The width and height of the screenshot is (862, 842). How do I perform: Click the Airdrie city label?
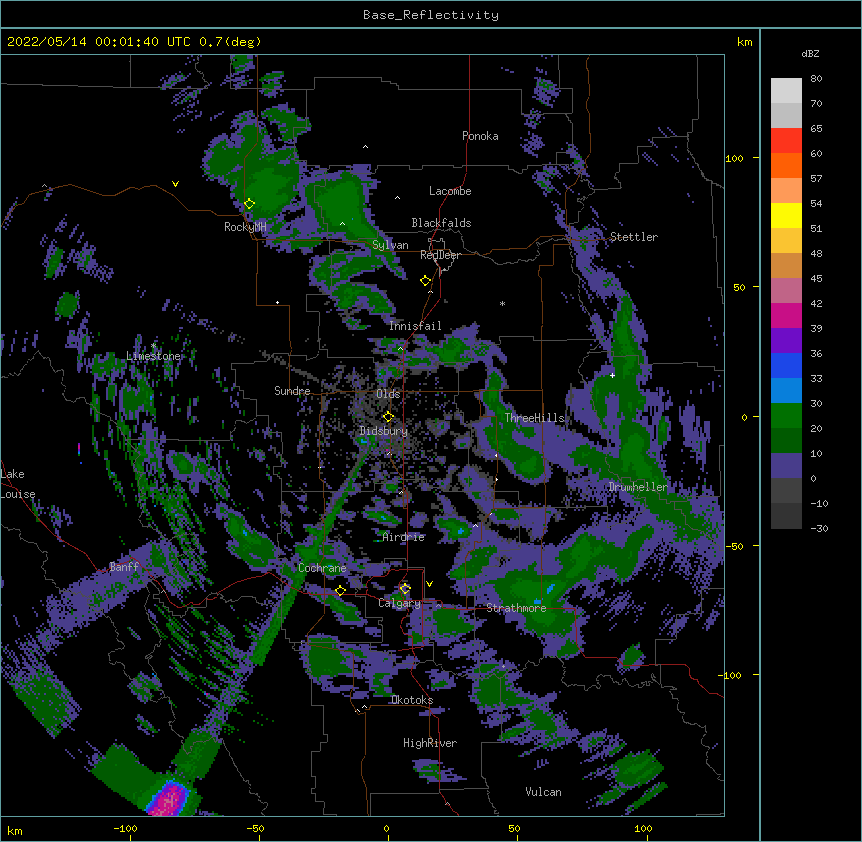click(x=404, y=537)
